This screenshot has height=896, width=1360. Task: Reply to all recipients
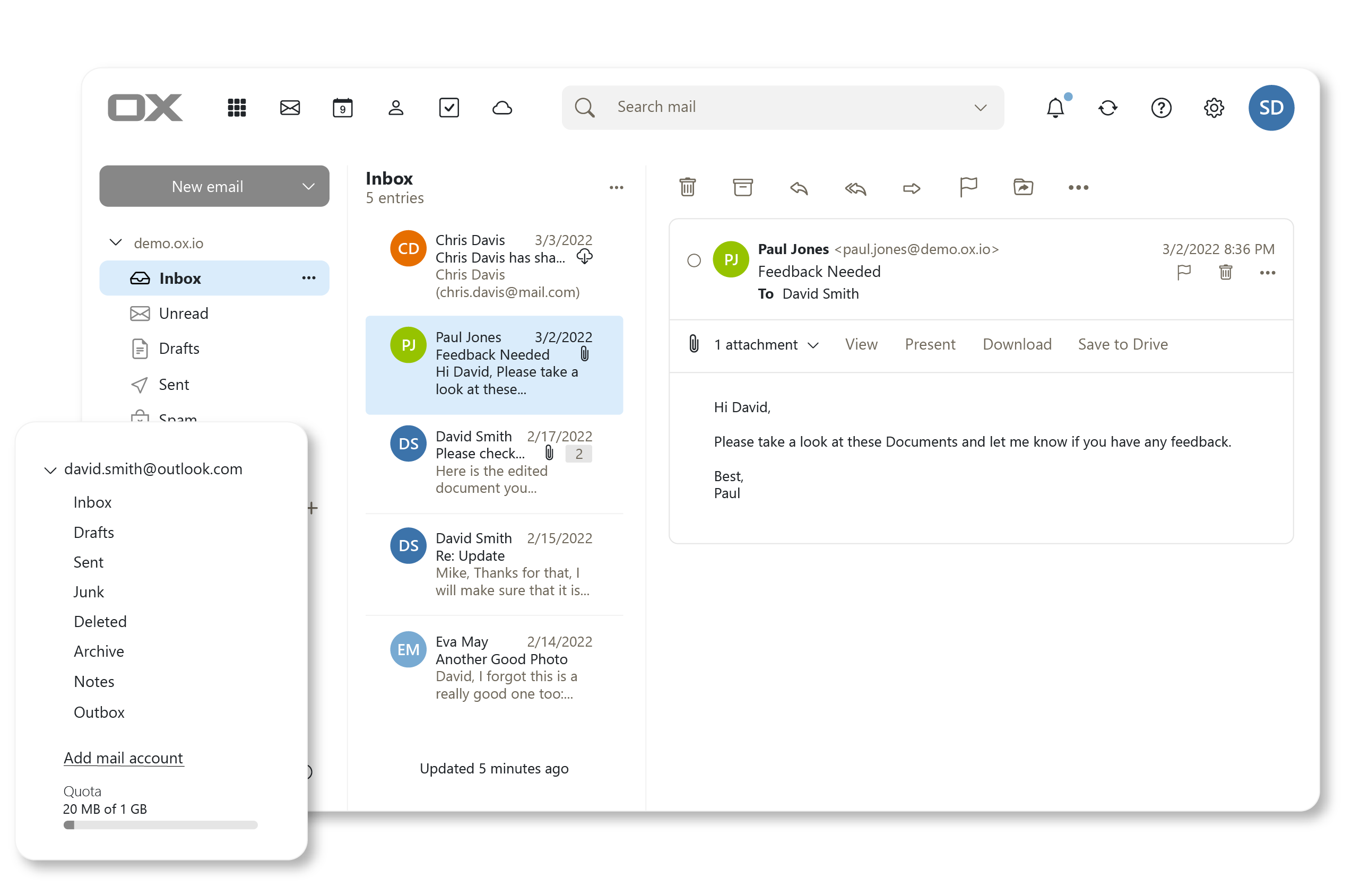tap(854, 188)
